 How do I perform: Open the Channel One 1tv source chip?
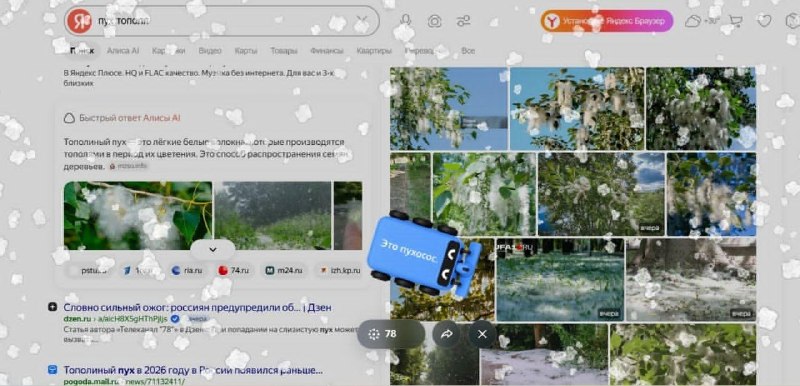pyautogui.click(x=139, y=270)
